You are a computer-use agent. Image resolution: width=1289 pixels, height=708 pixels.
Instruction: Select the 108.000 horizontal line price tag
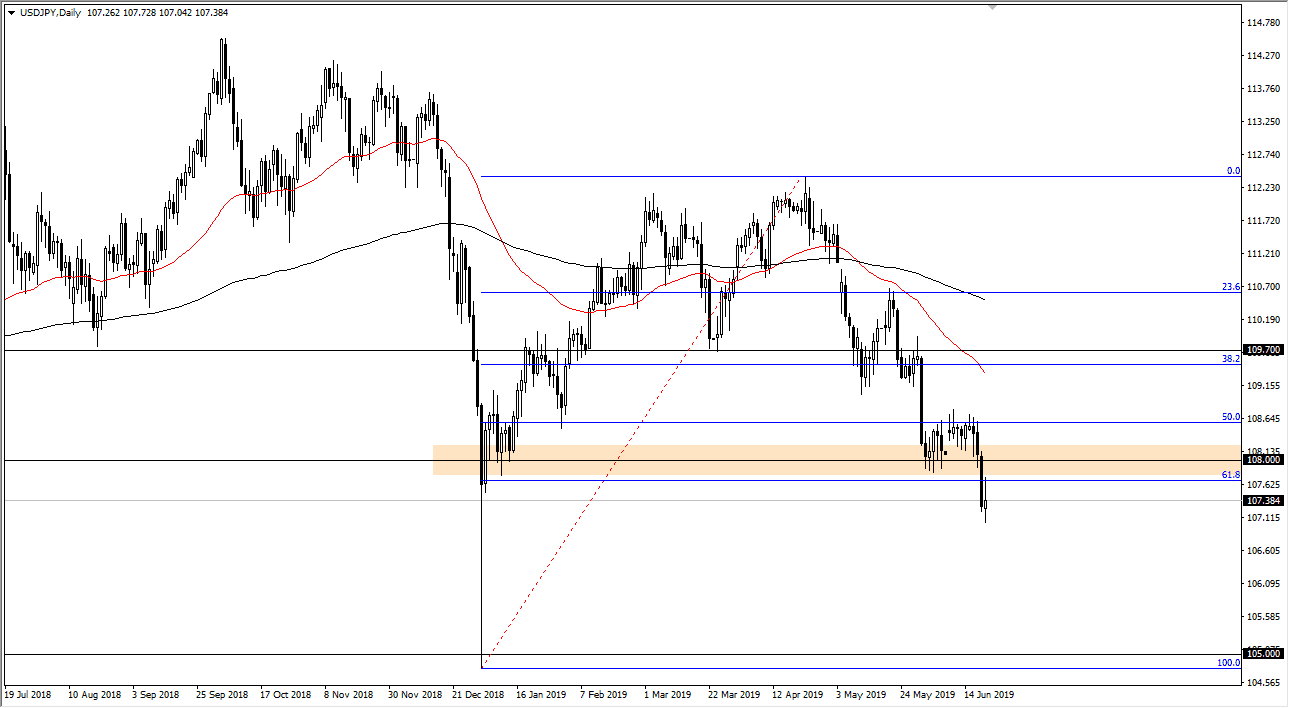click(1263, 460)
